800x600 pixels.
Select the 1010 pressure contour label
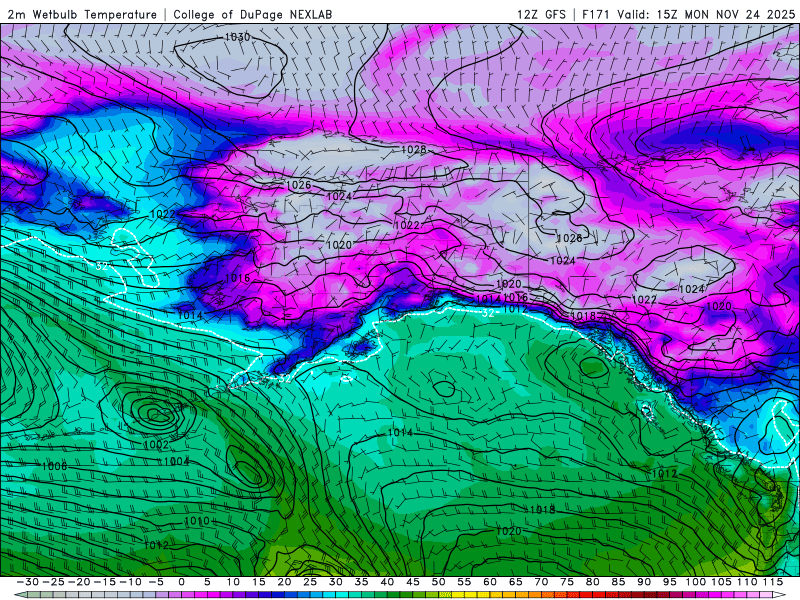197,521
